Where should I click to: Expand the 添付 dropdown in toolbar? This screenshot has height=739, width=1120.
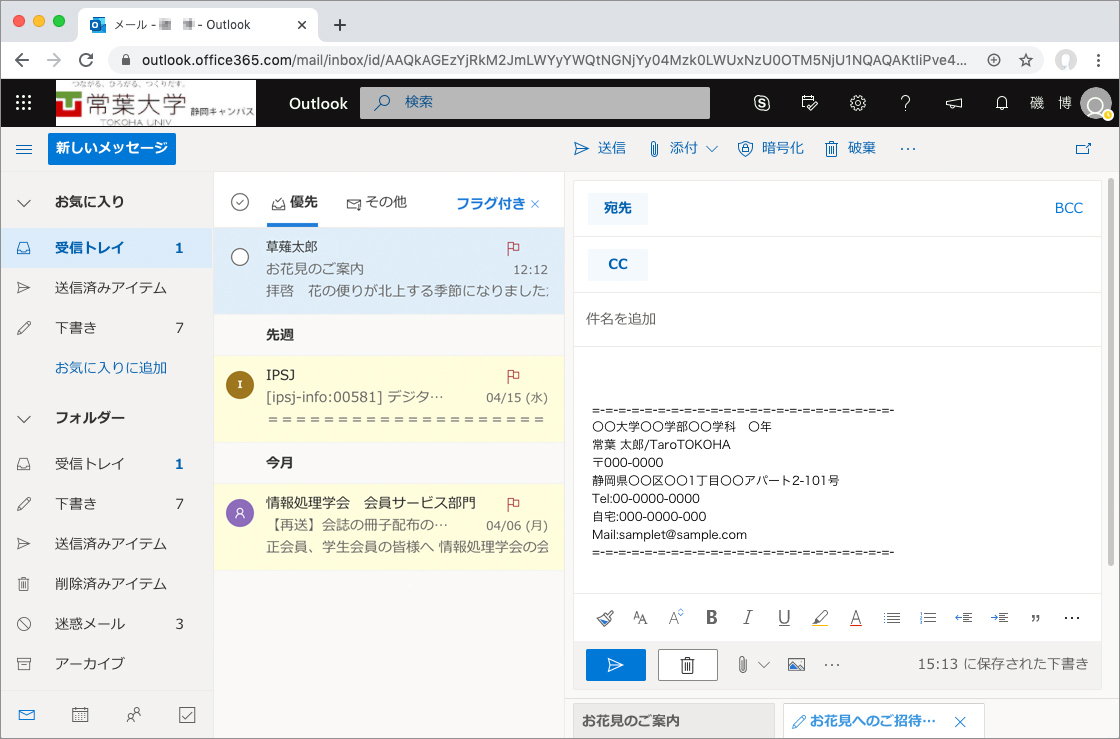pos(712,149)
